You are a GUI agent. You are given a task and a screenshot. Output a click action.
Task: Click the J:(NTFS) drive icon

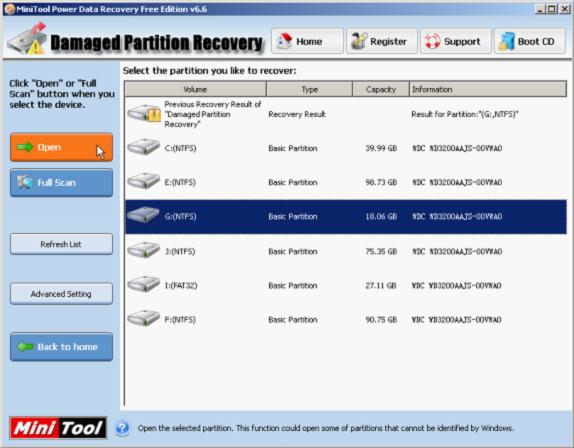(x=144, y=250)
